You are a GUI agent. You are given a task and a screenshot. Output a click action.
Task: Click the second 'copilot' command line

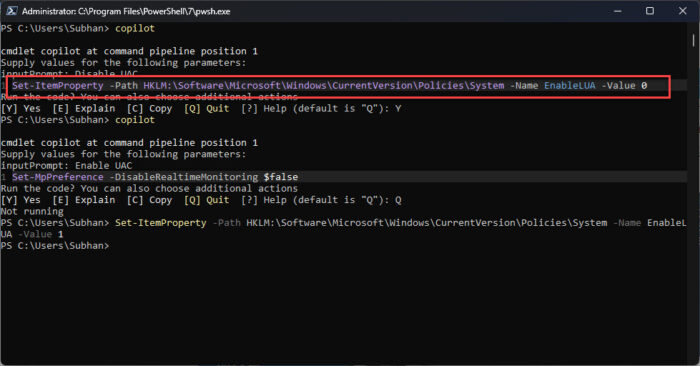coord(135,120)
